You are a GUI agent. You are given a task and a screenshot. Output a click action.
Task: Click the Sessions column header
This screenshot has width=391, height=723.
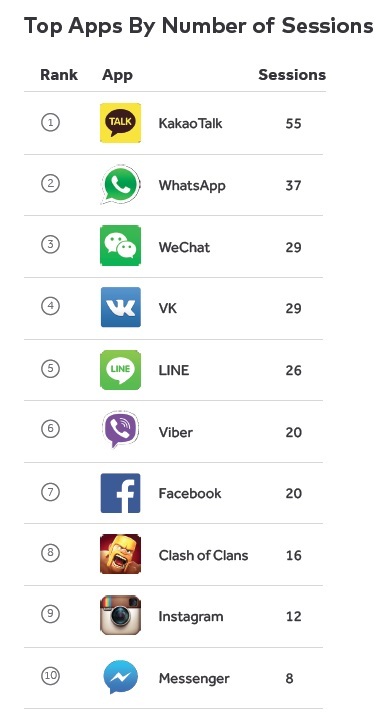(x=292, y=75)
